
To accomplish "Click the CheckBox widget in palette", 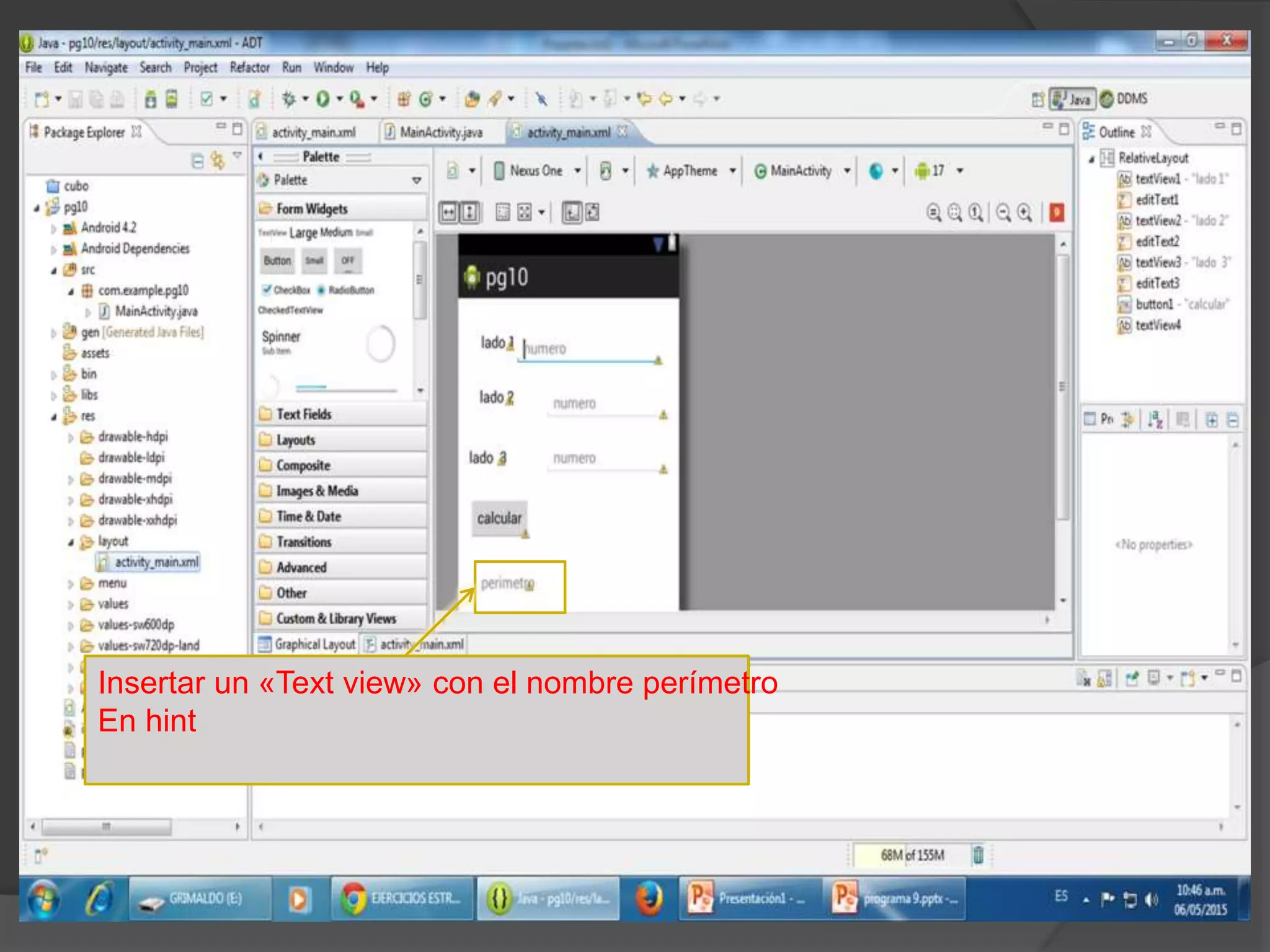I will click(286, 290).
